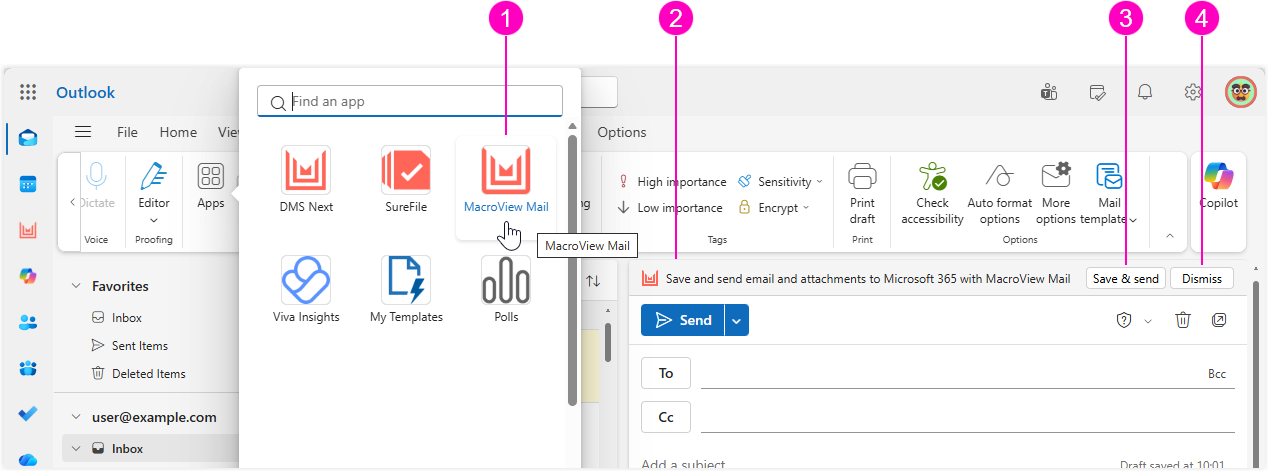Click the blue Send button
Screen dimensions: 1269x472
pos(682,320)
